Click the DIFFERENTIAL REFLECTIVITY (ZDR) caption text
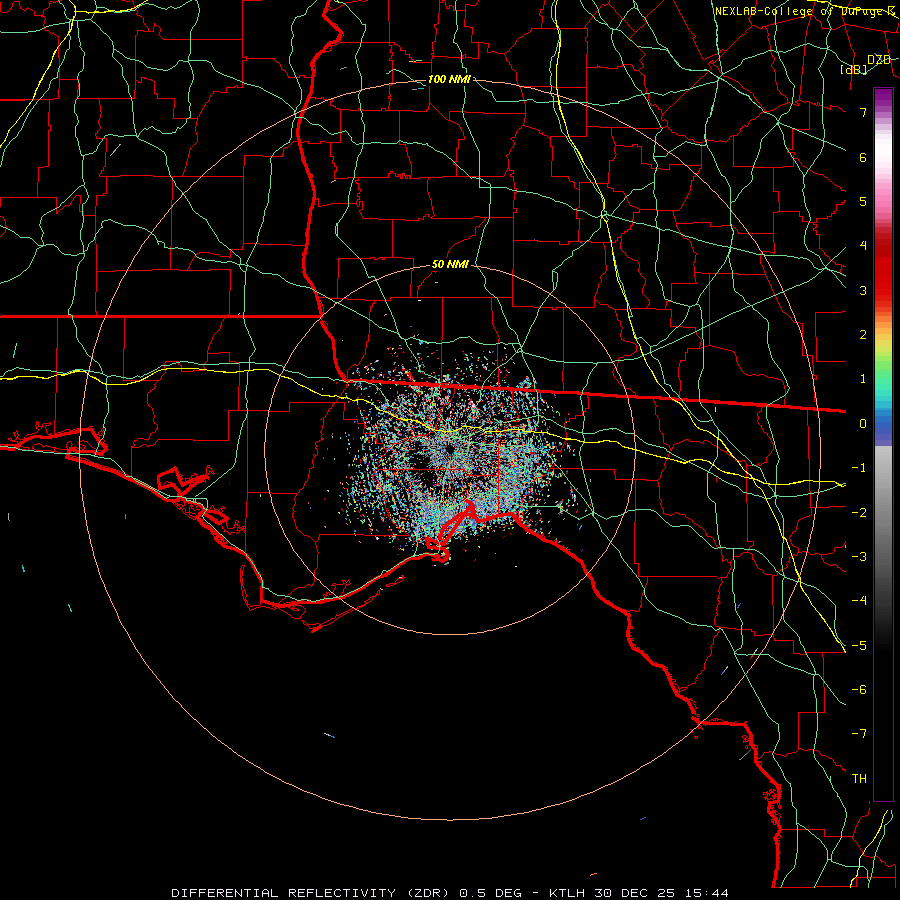 [312, 893]
